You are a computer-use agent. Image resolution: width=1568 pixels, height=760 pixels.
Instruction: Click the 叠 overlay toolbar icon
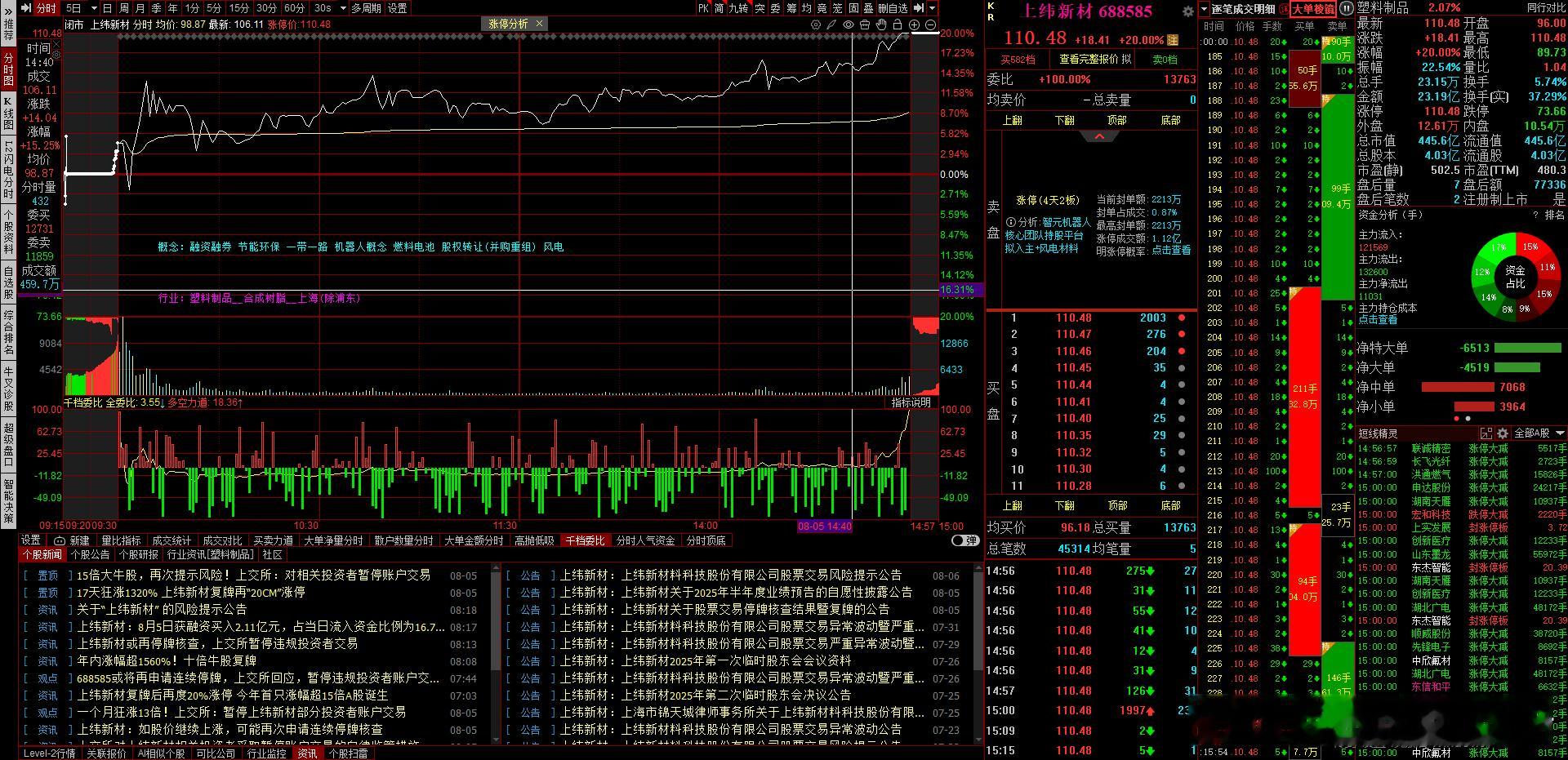click(x=868, y=8)
